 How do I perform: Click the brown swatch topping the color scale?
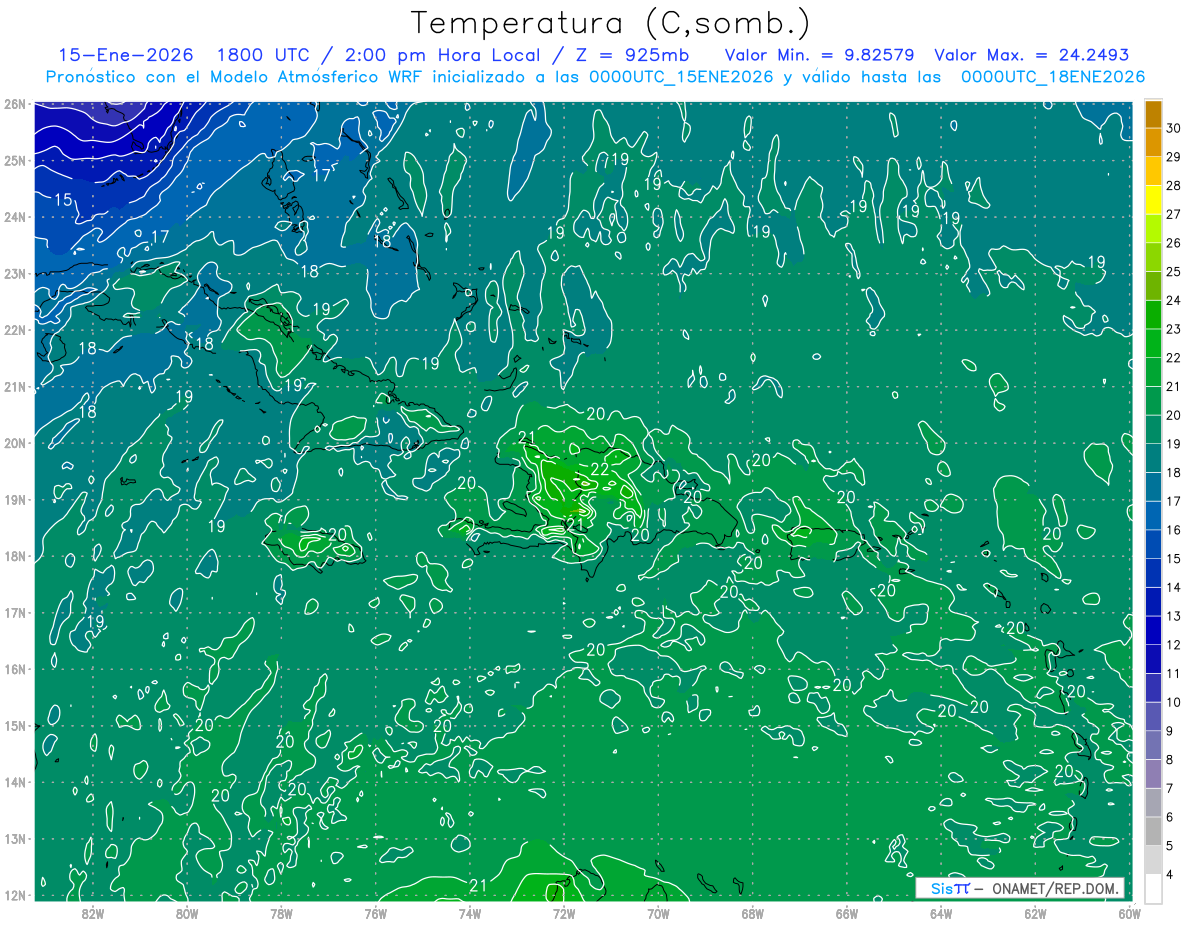(x=1153, y=115)
